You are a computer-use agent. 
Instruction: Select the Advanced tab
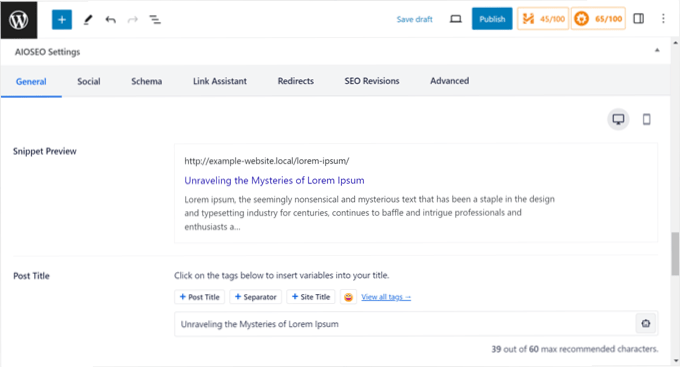(450, 81)
